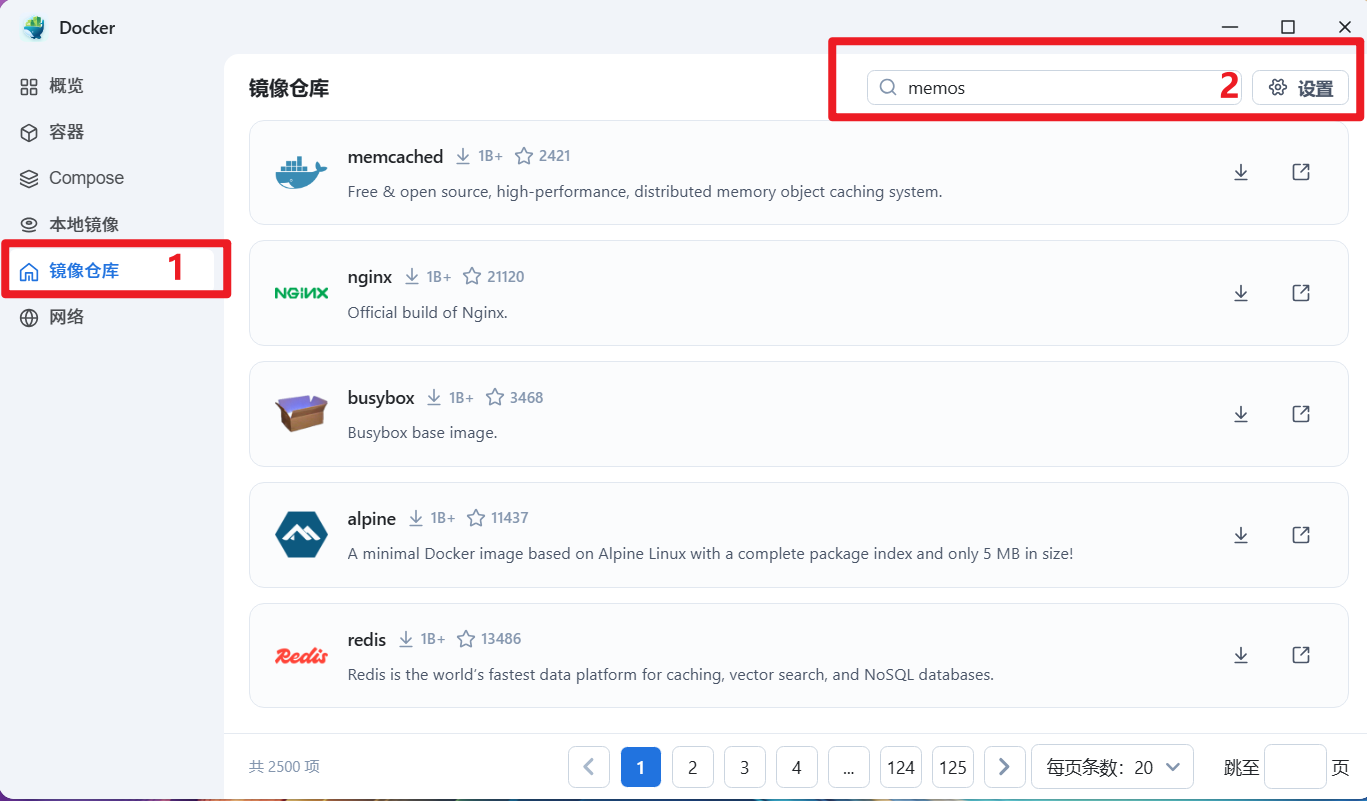Download the memcached image

tap(1241, 172)
